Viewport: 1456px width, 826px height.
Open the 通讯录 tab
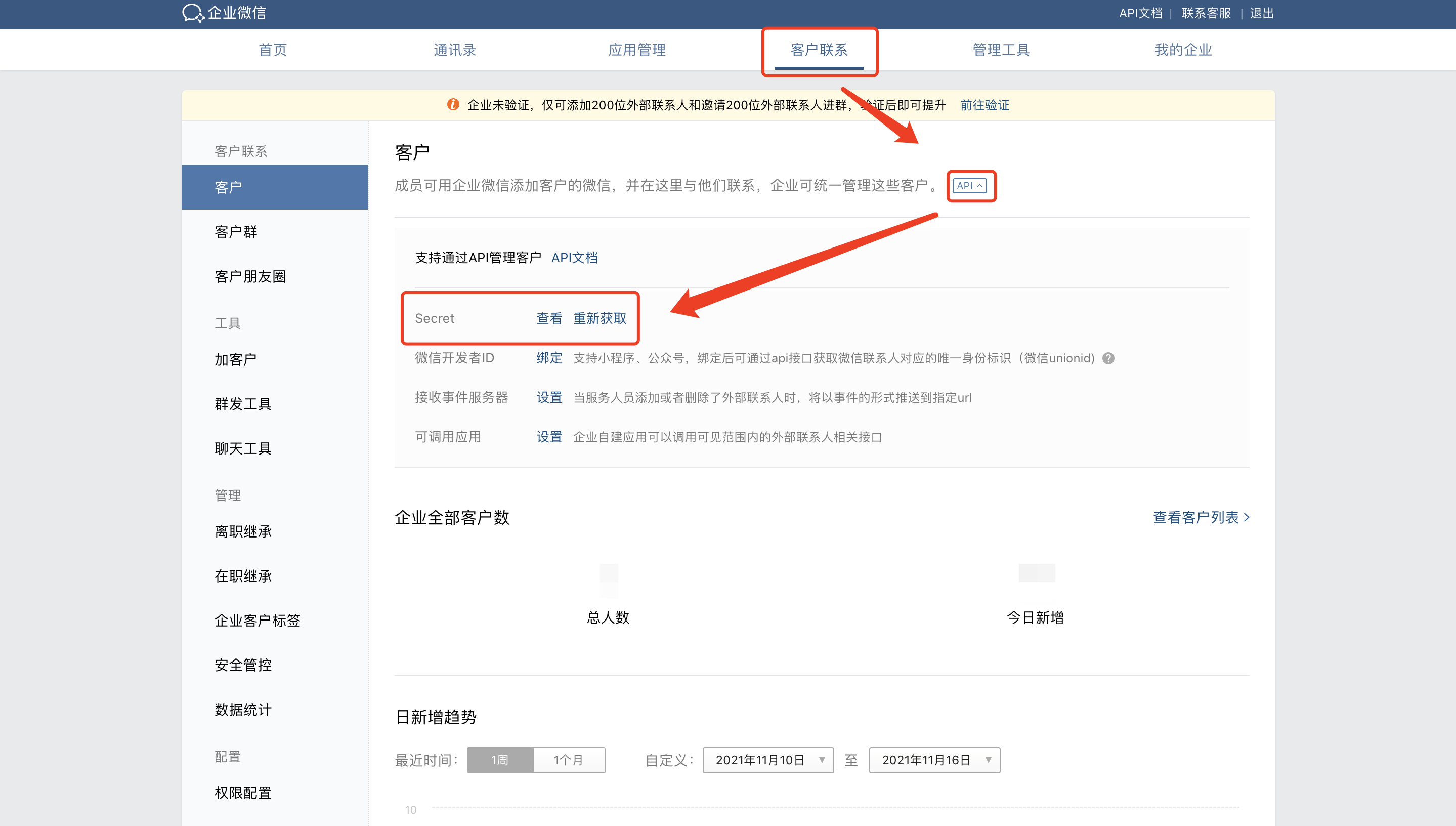coord(455,50)
